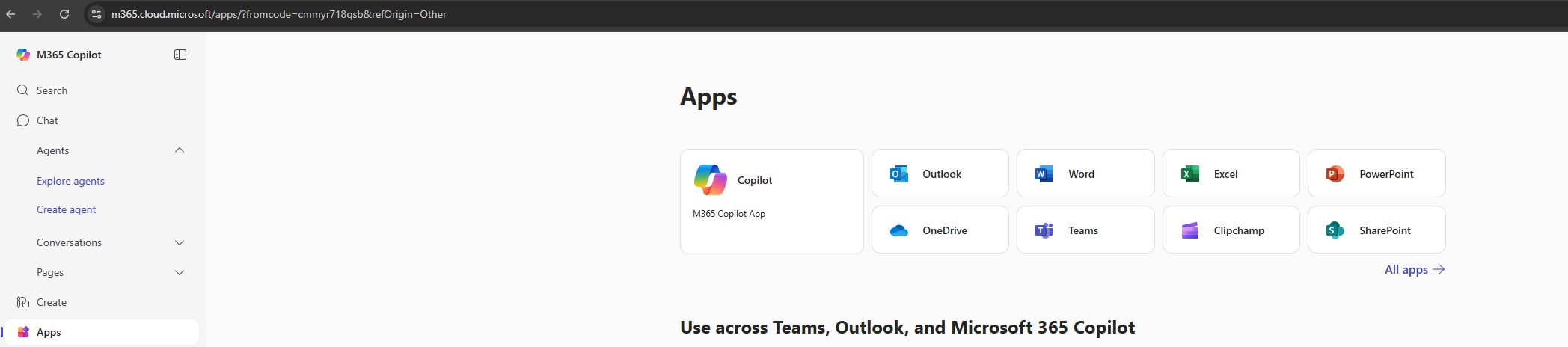Click the PowerPoint label on its card
Screen dimensions: 1568x347
pos(1386,174)
